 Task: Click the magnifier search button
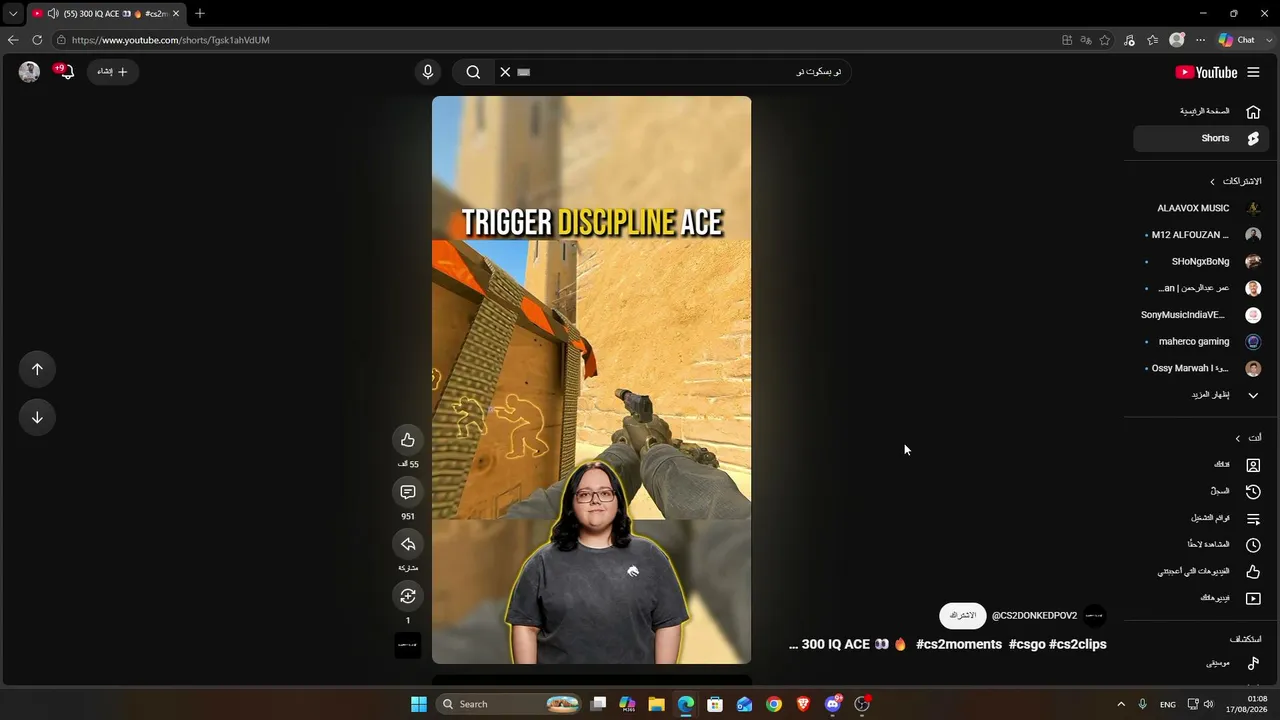tap(473, 72)
